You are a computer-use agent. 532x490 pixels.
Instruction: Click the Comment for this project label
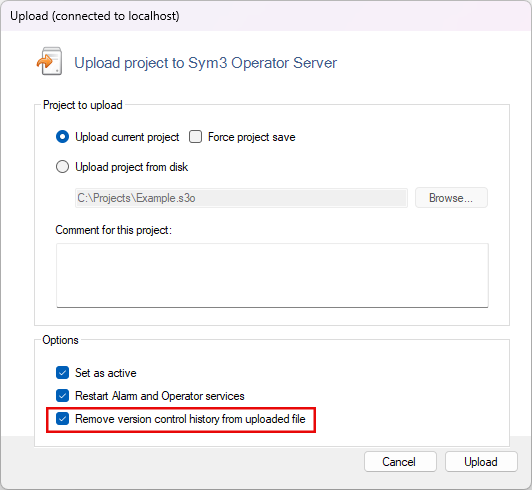coord(114,230)
